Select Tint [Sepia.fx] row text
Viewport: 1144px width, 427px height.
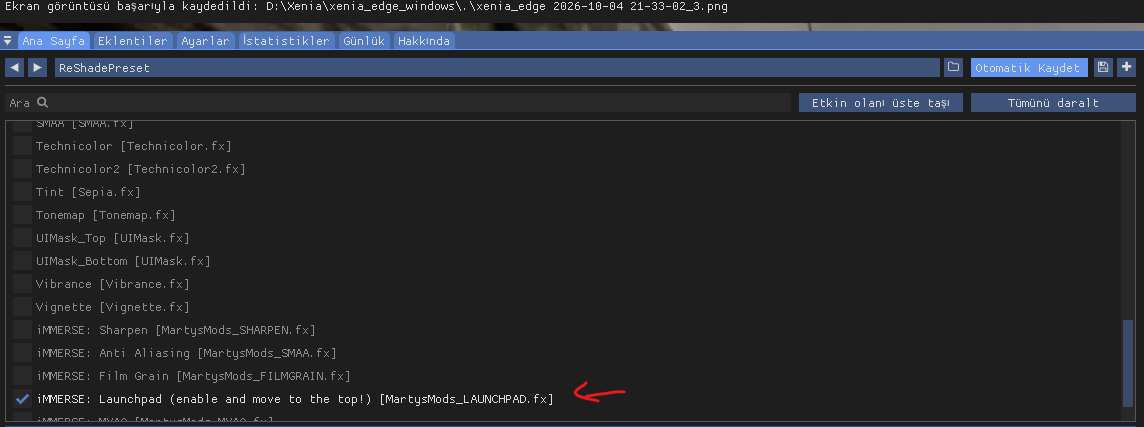coord(88,192)
